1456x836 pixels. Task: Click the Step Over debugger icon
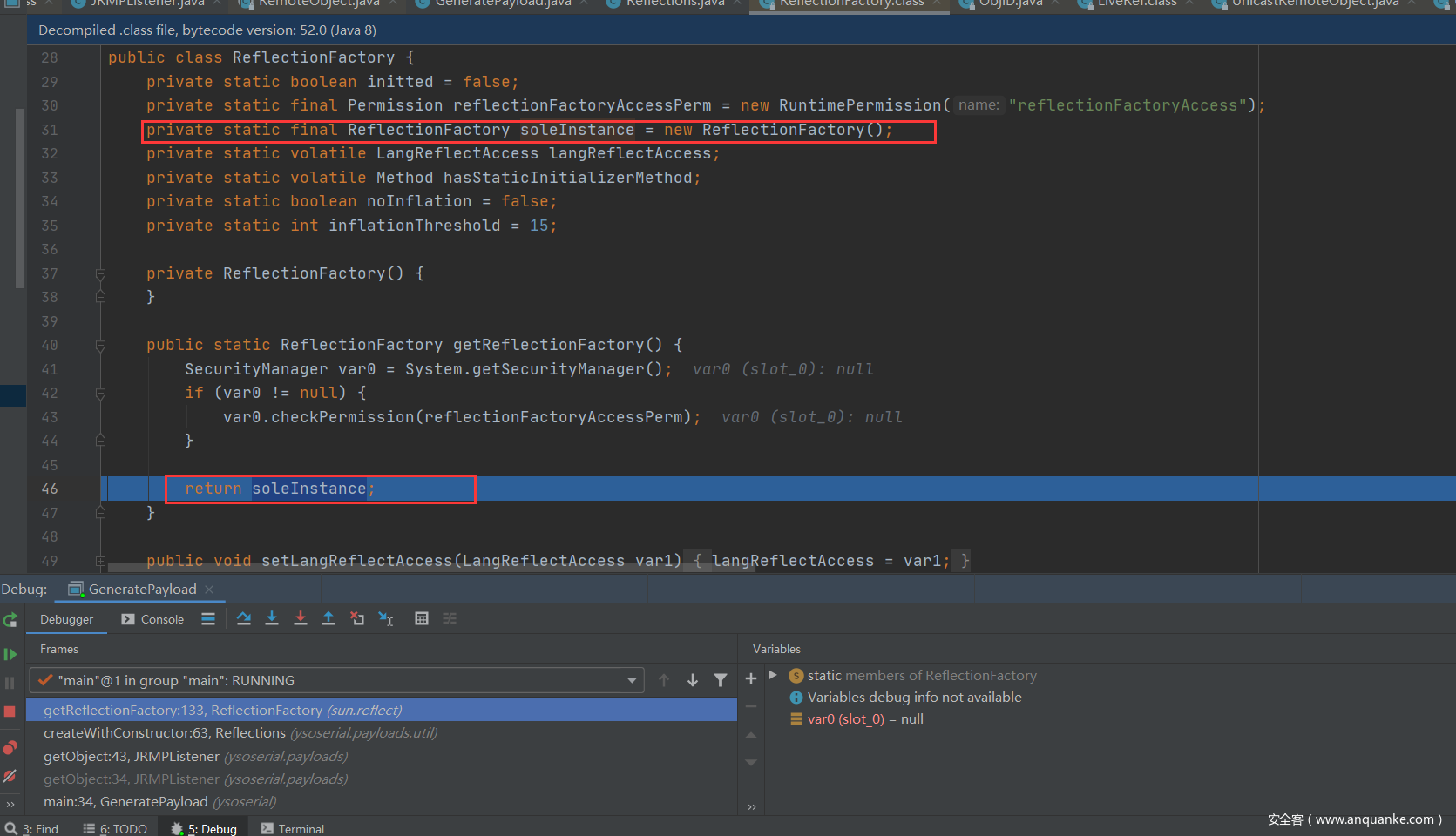click(244, 618)
